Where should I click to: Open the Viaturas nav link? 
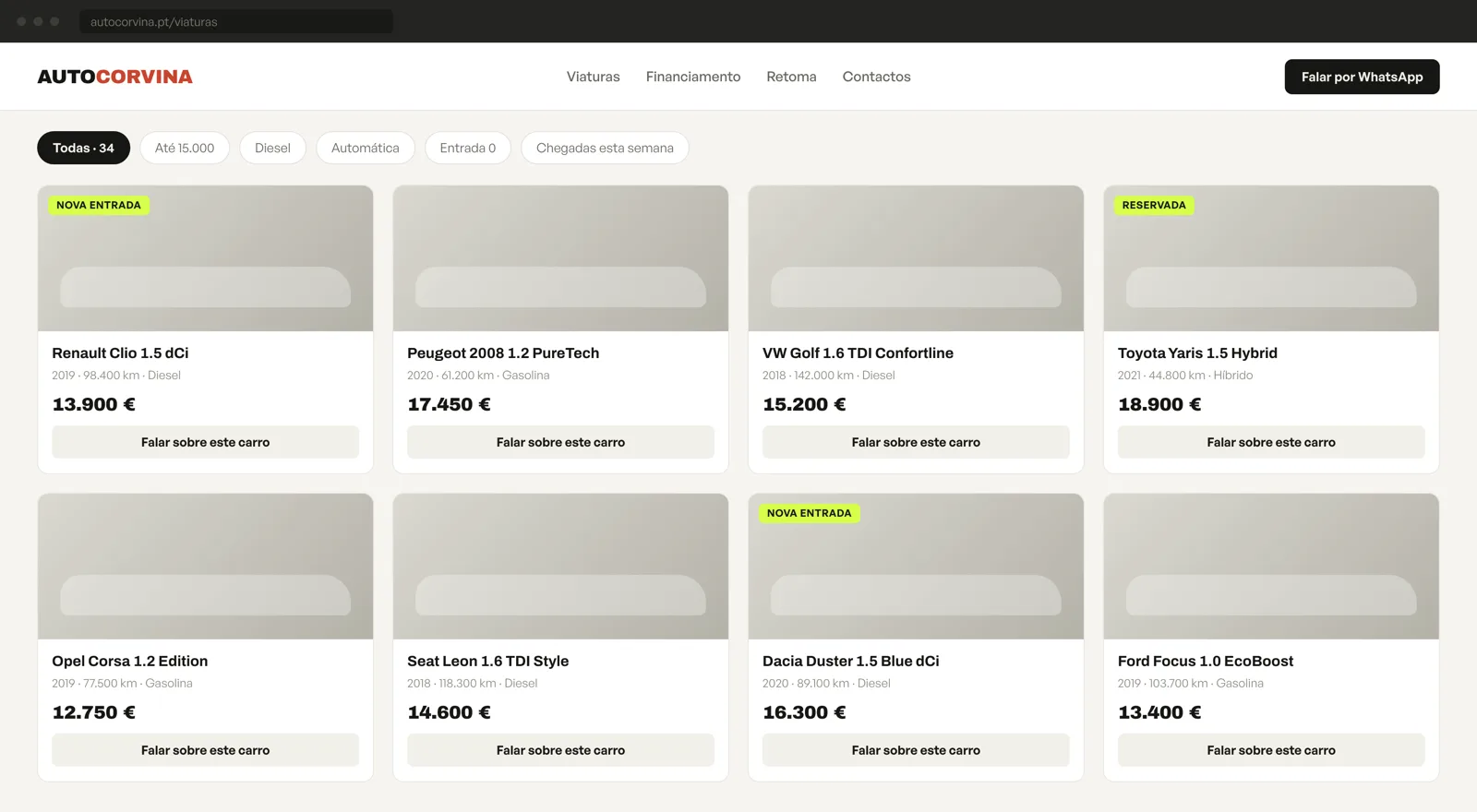tap(594, 77)
